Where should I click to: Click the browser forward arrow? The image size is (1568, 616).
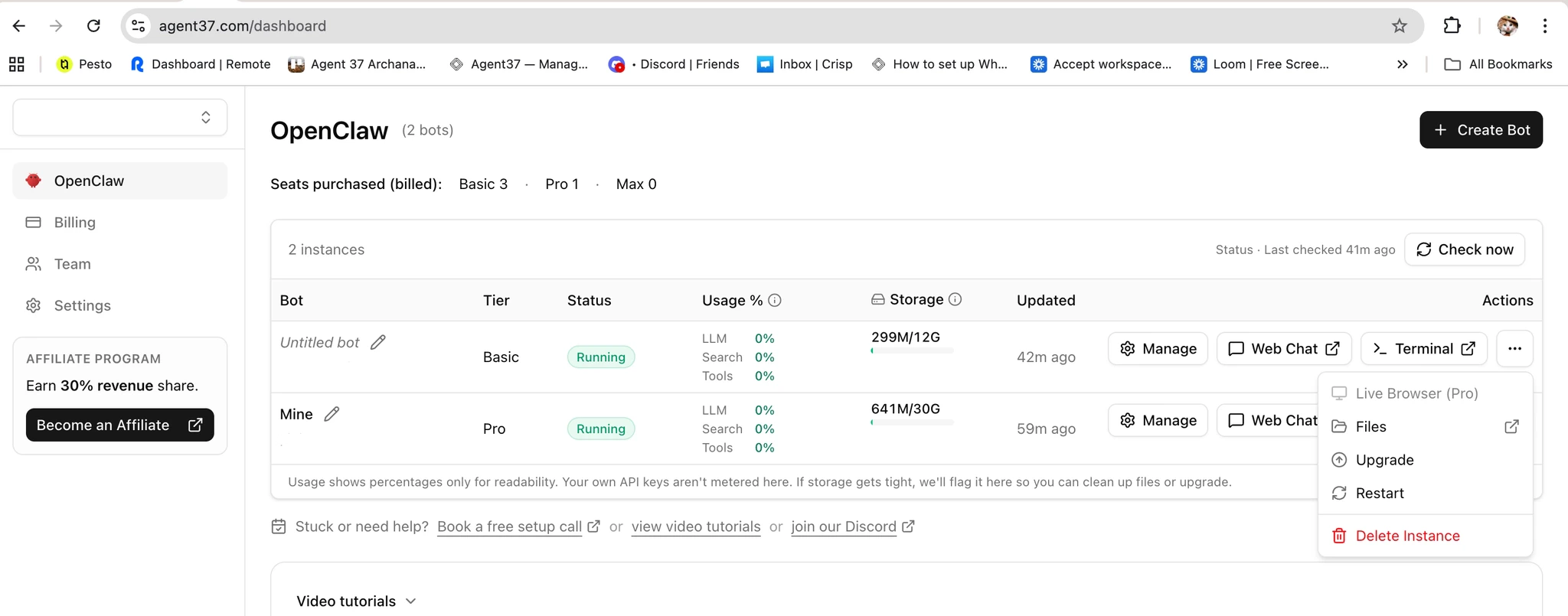[x=56, y=26]
